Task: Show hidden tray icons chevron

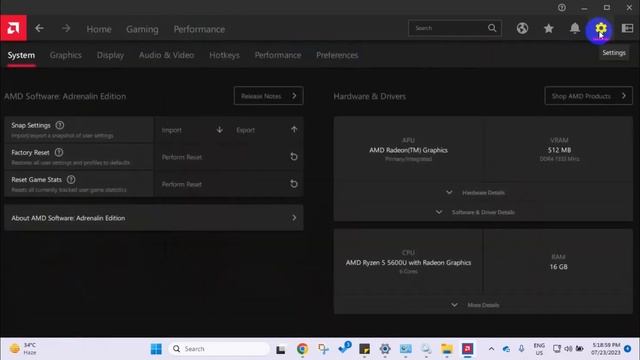Action: click(x=491, y=349)
